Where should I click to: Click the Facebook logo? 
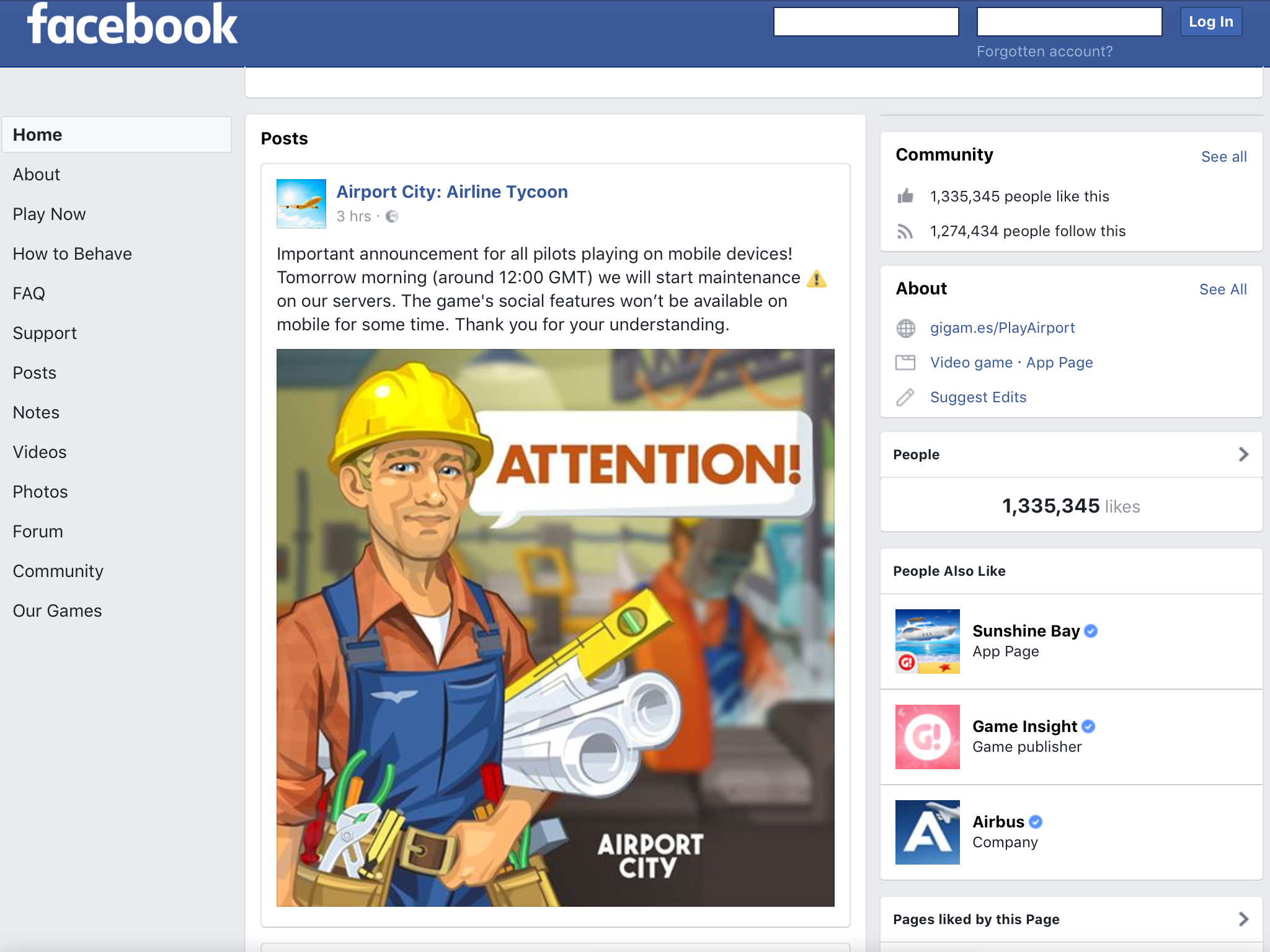pos(132,25)
